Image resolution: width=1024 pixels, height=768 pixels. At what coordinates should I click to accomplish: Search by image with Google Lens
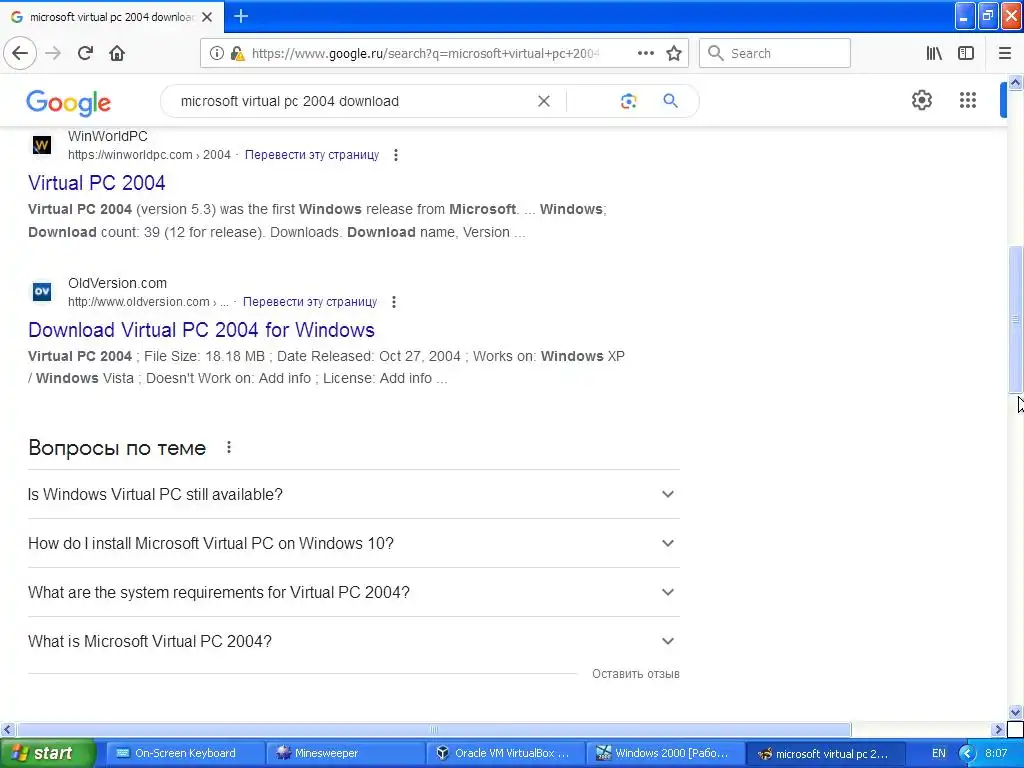click(628, 101)
